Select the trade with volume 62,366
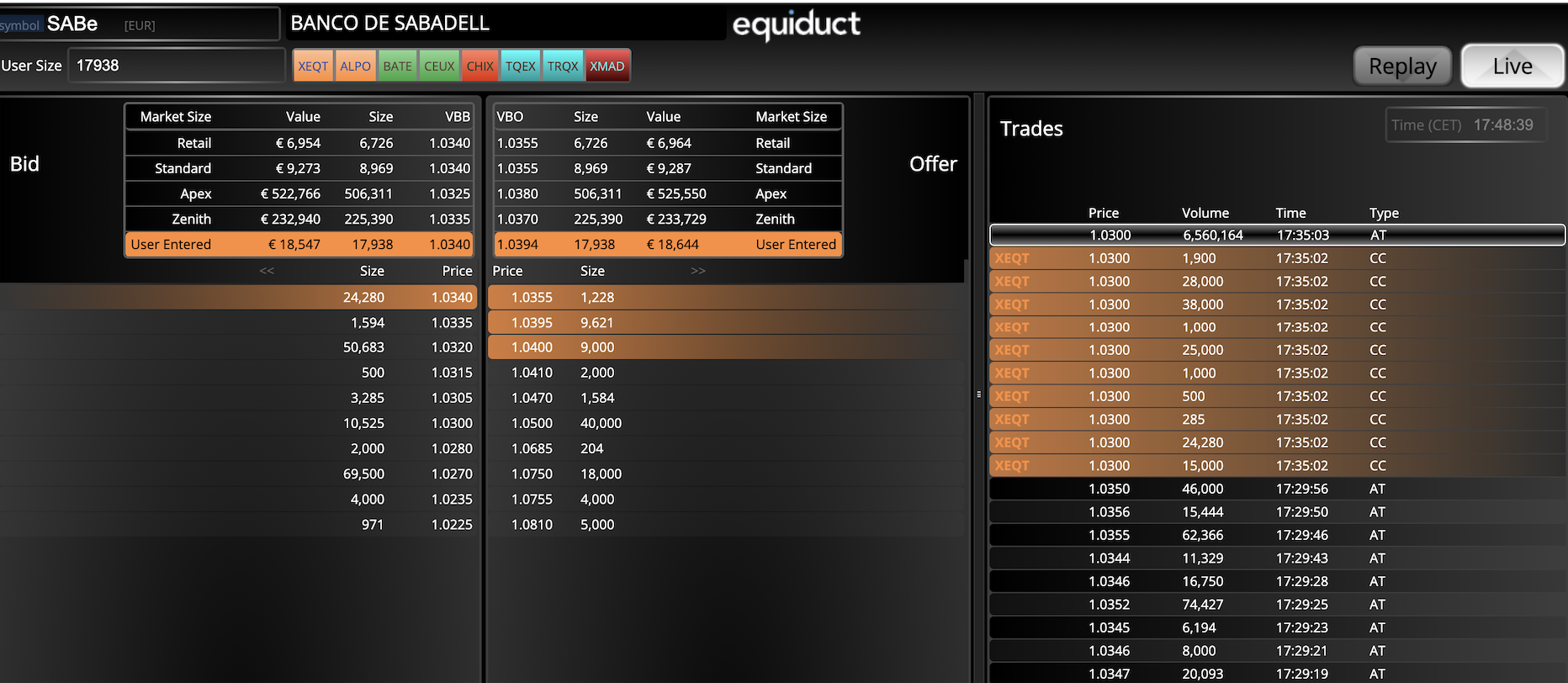Image resolution: width=1568 pixels, height=683 pixels. 1278,535
